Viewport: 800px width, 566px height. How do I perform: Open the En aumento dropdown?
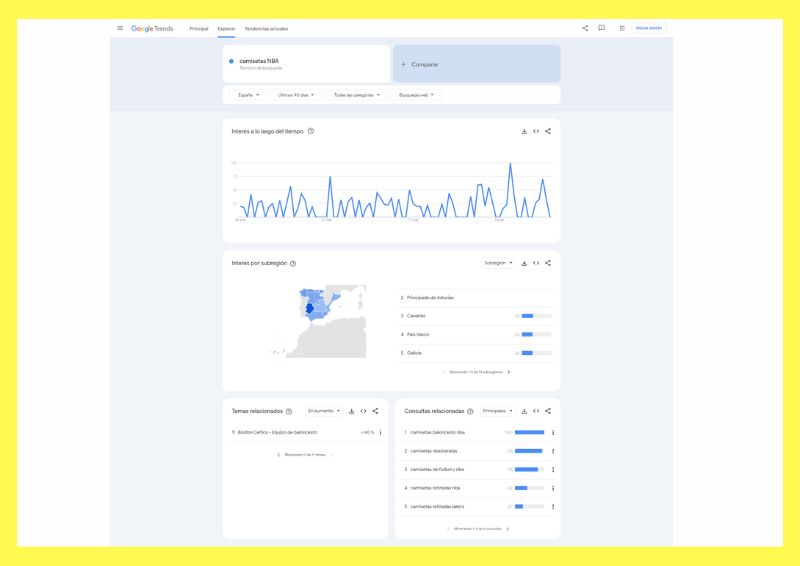click(x=324, y=411)
